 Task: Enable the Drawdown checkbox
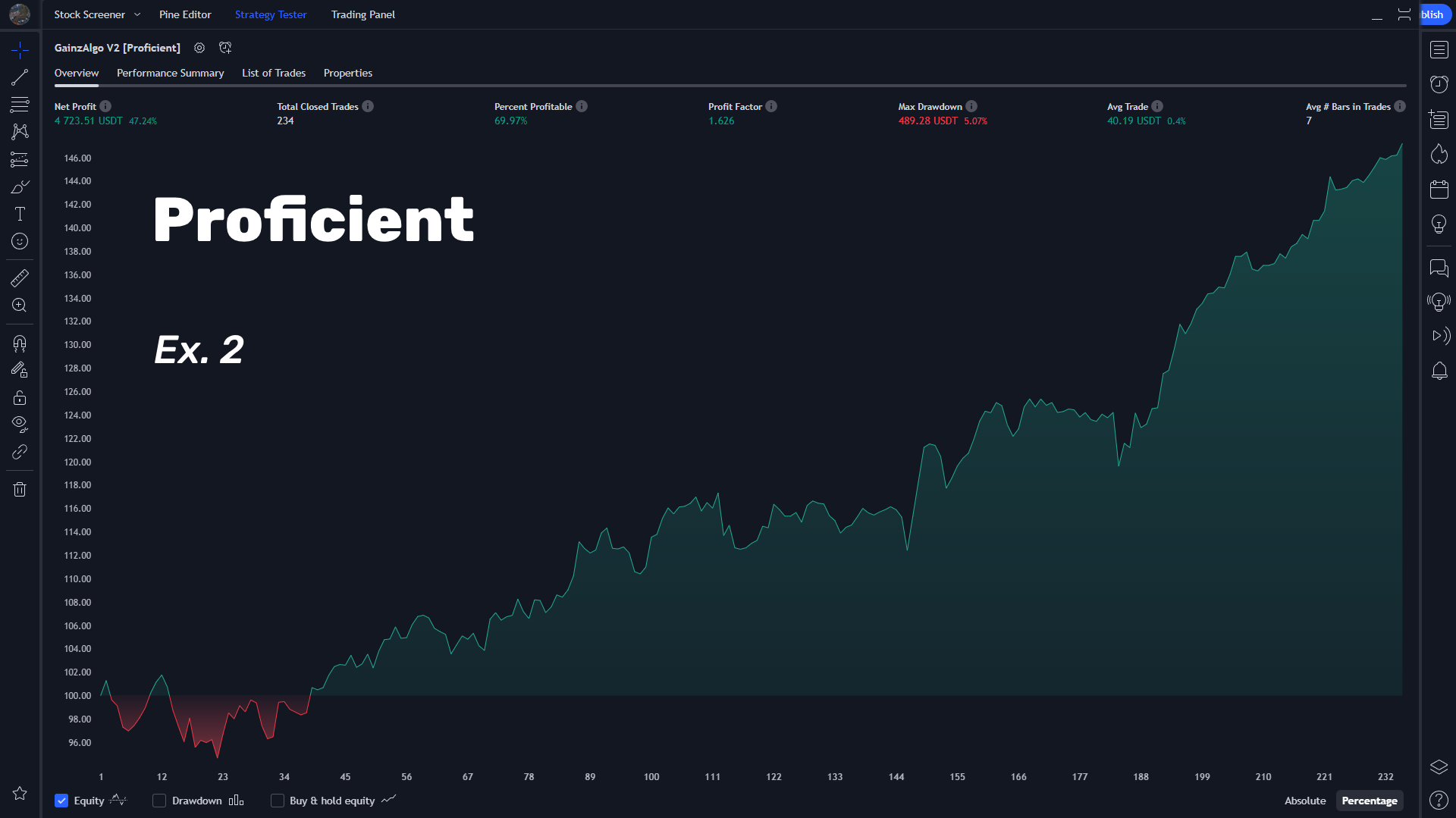tap(159, 801)
